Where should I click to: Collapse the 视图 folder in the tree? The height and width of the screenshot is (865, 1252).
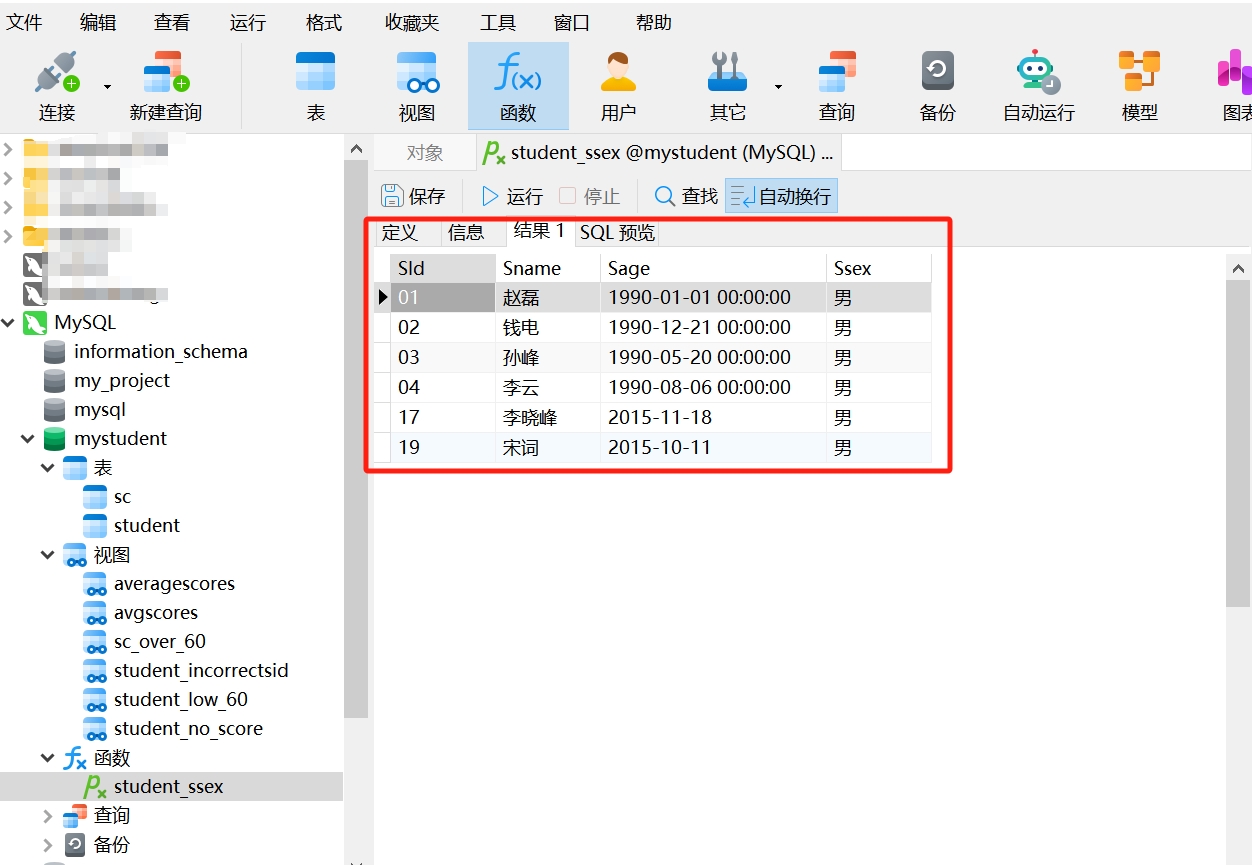[x=47, y=554]
